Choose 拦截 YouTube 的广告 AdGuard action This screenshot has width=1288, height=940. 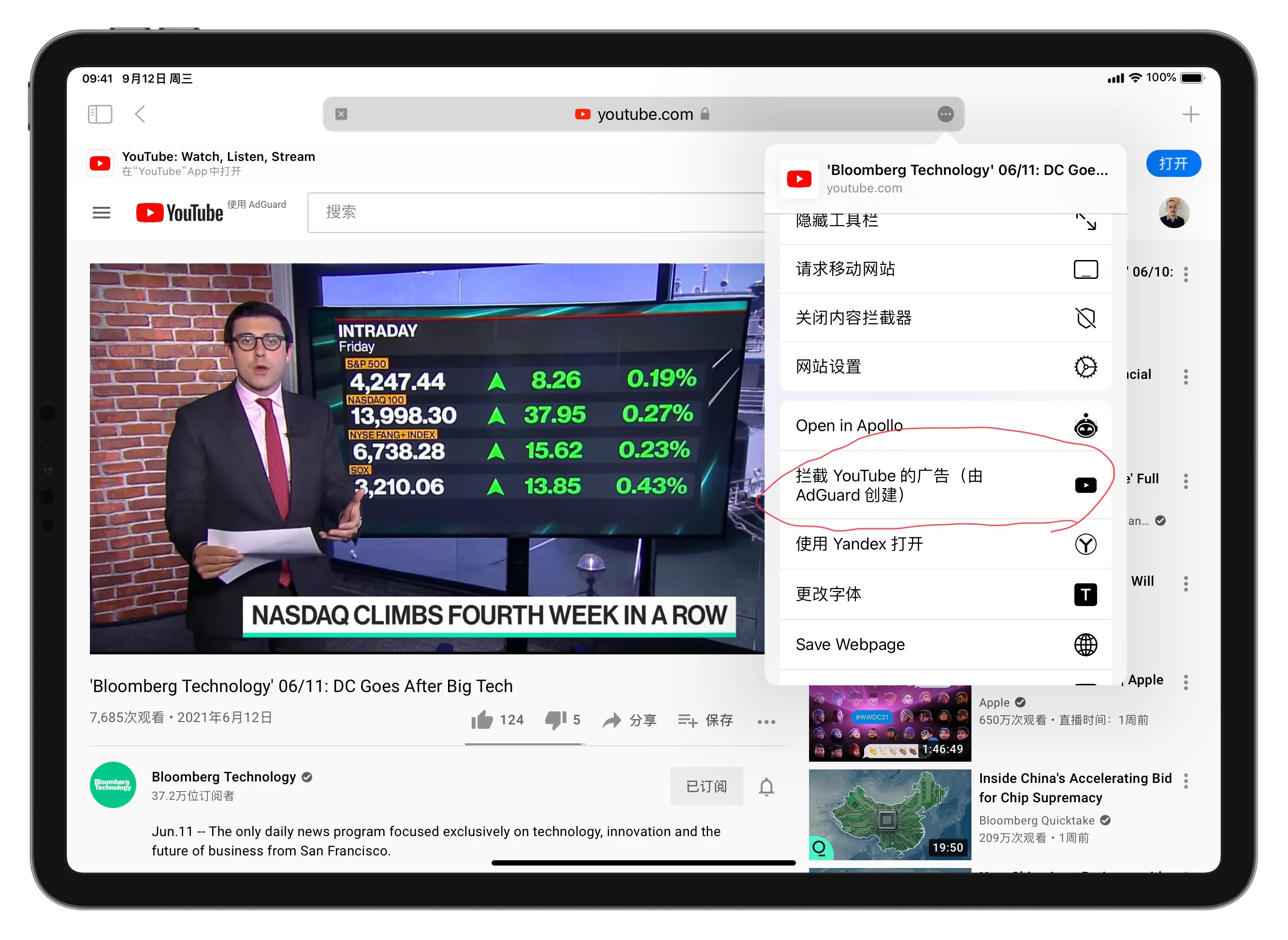pos(945,485)
